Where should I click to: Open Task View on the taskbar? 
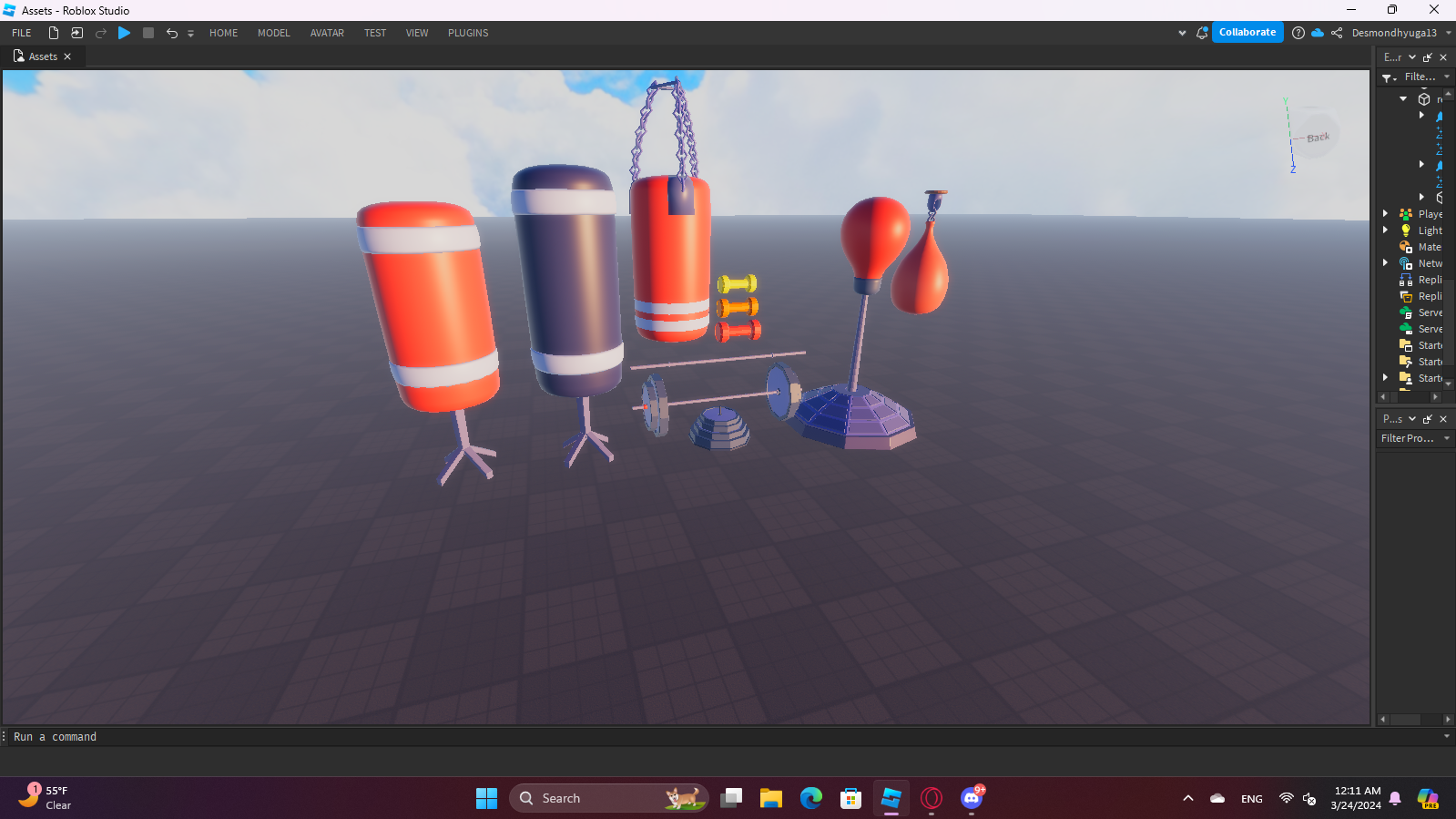731,798
